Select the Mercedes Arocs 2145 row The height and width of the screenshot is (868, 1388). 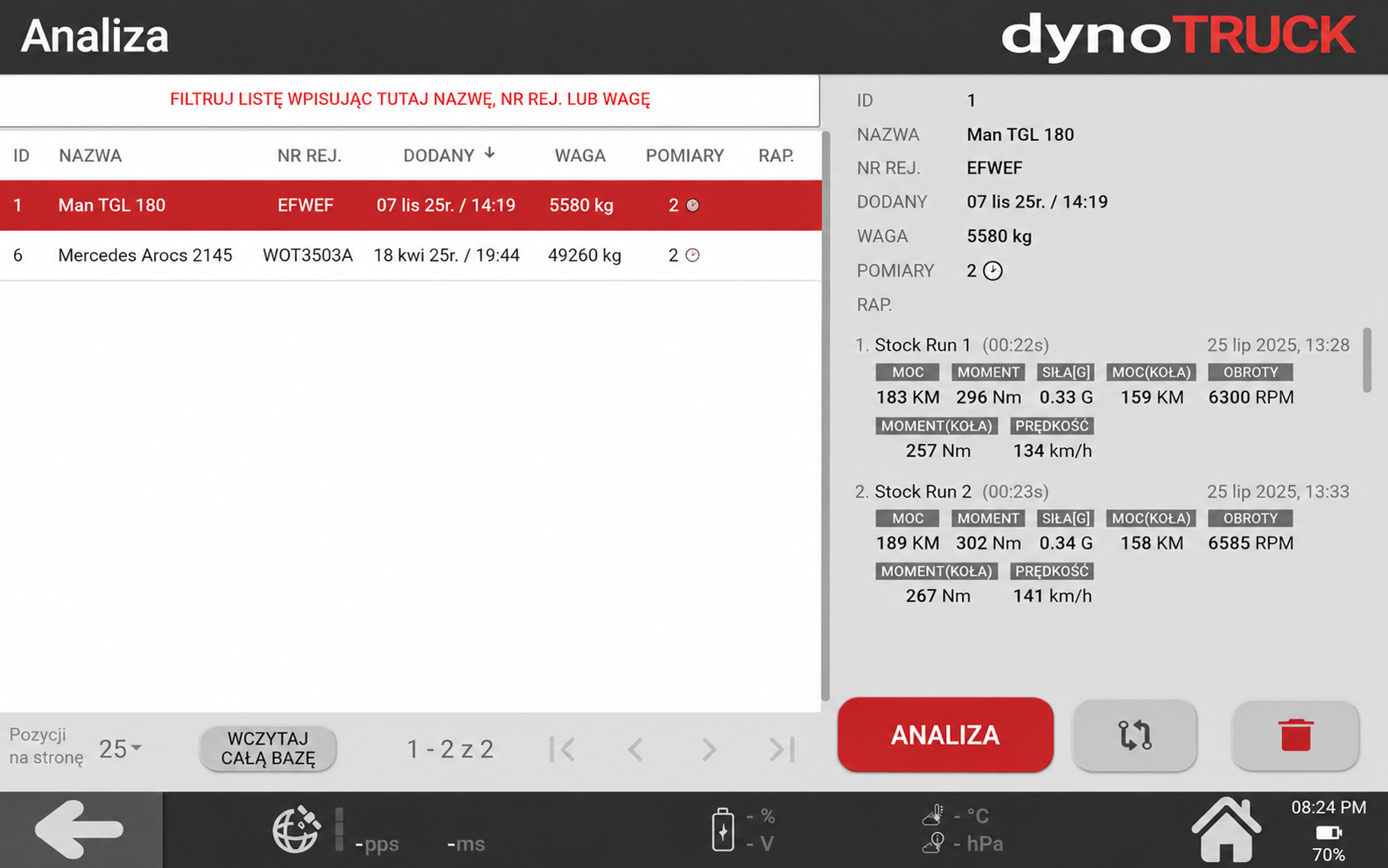tap(410, 255)
